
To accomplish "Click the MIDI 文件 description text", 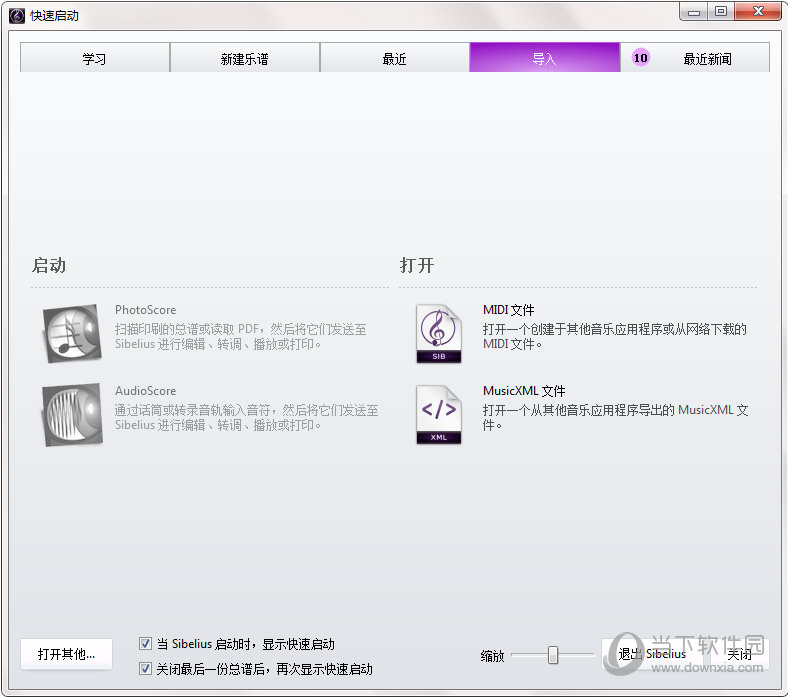I will 614,336.
